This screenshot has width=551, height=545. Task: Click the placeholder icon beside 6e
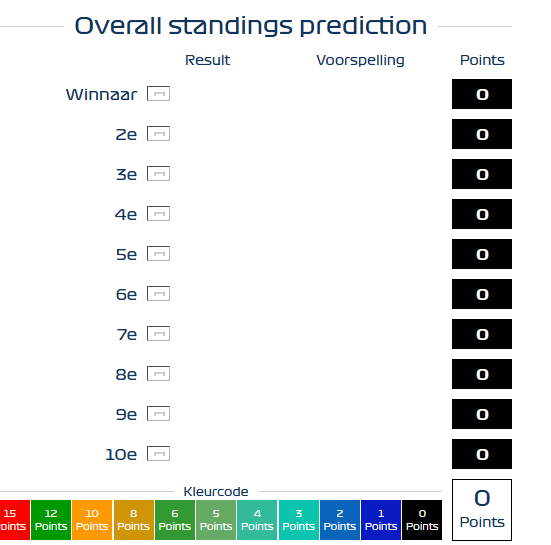(158, 294)
